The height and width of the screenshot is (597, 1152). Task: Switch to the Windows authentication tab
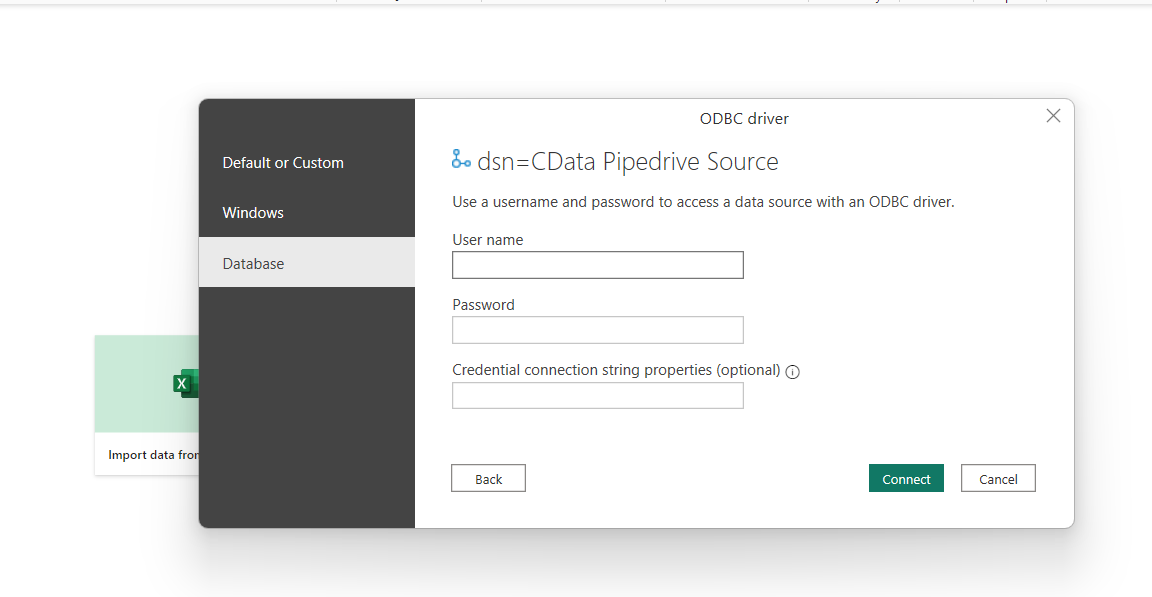click(x=307, y=212)
